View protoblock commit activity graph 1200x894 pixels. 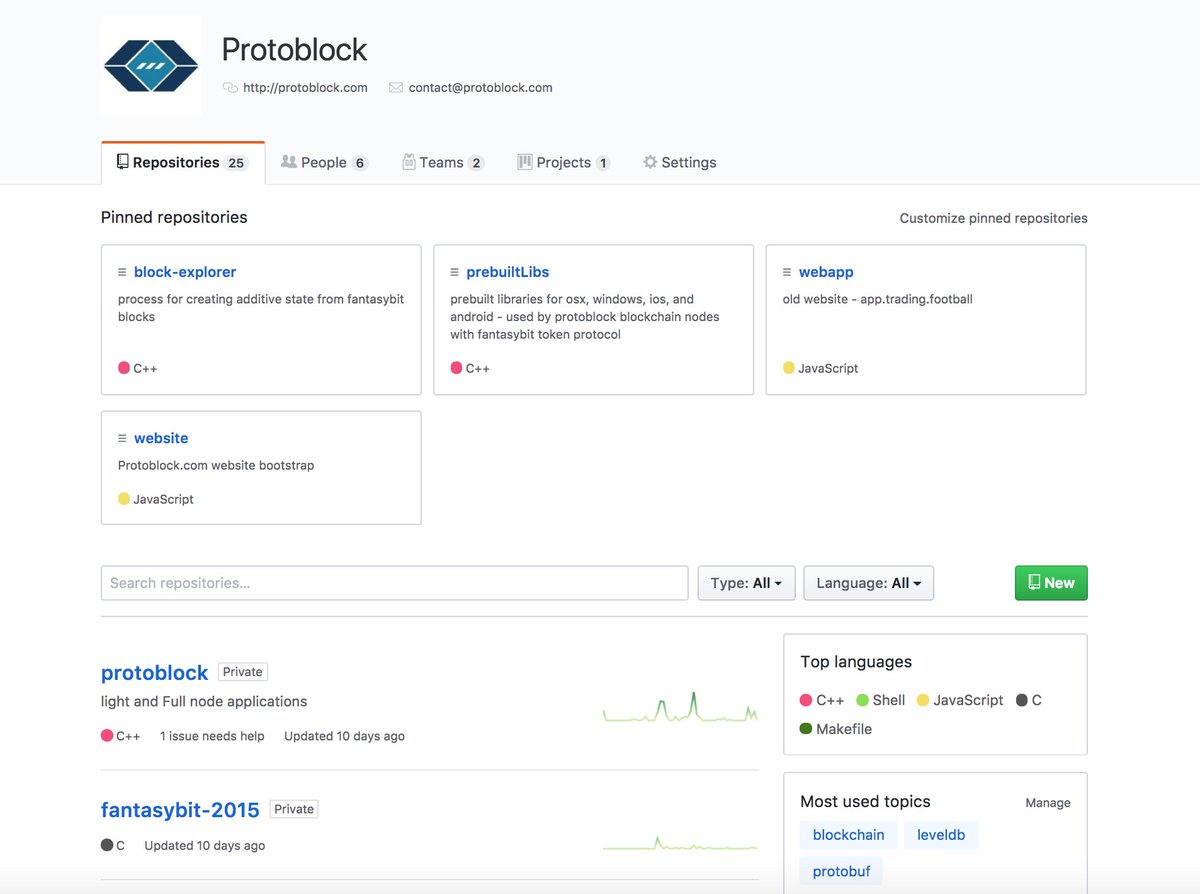click(x=680, y=707)
